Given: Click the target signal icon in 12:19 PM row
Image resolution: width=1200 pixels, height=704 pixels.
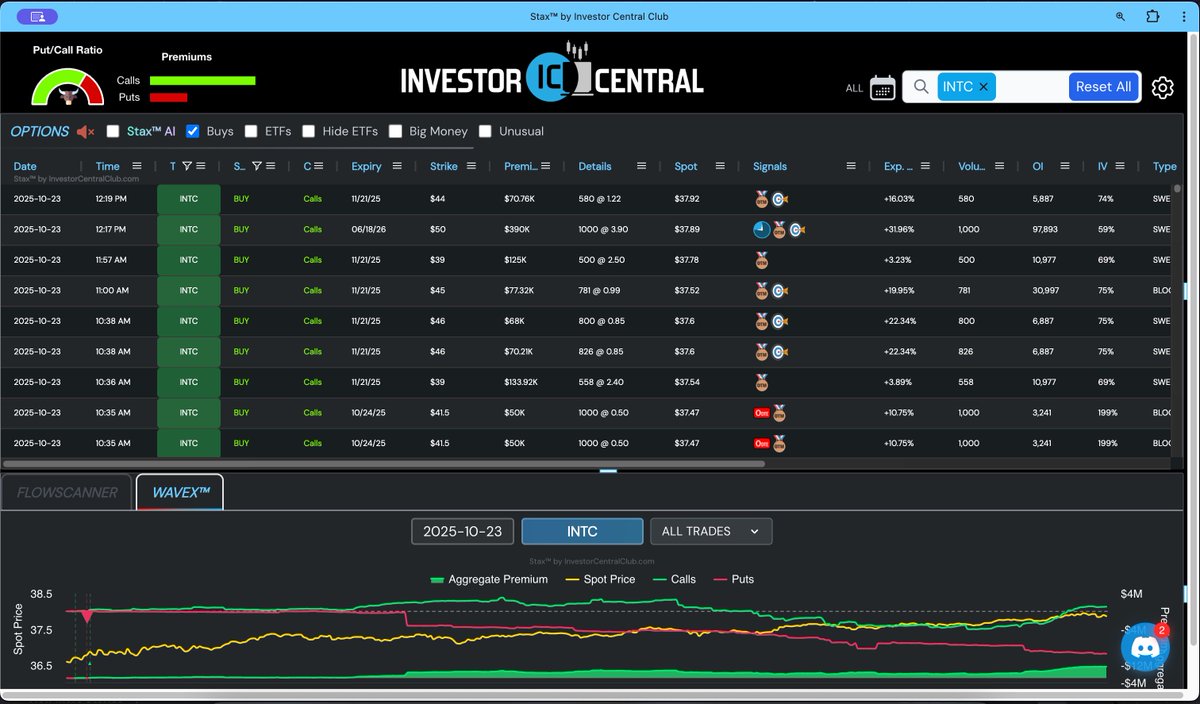Looking at the screenshot, I should 778,199.
